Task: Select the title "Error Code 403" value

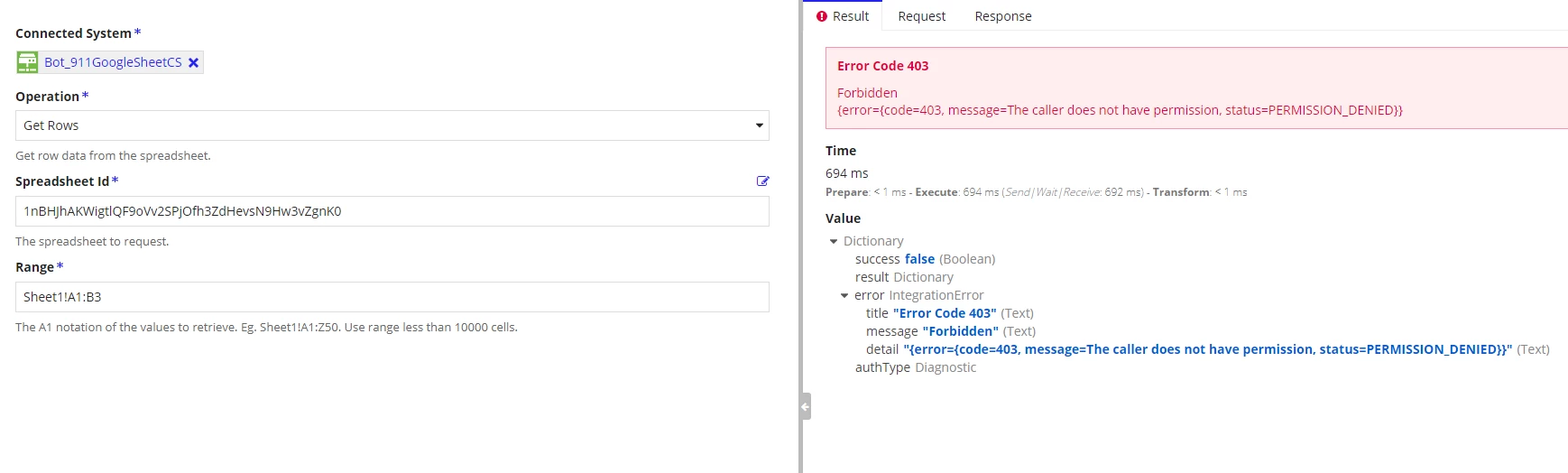Action: (x=945, y=313)
